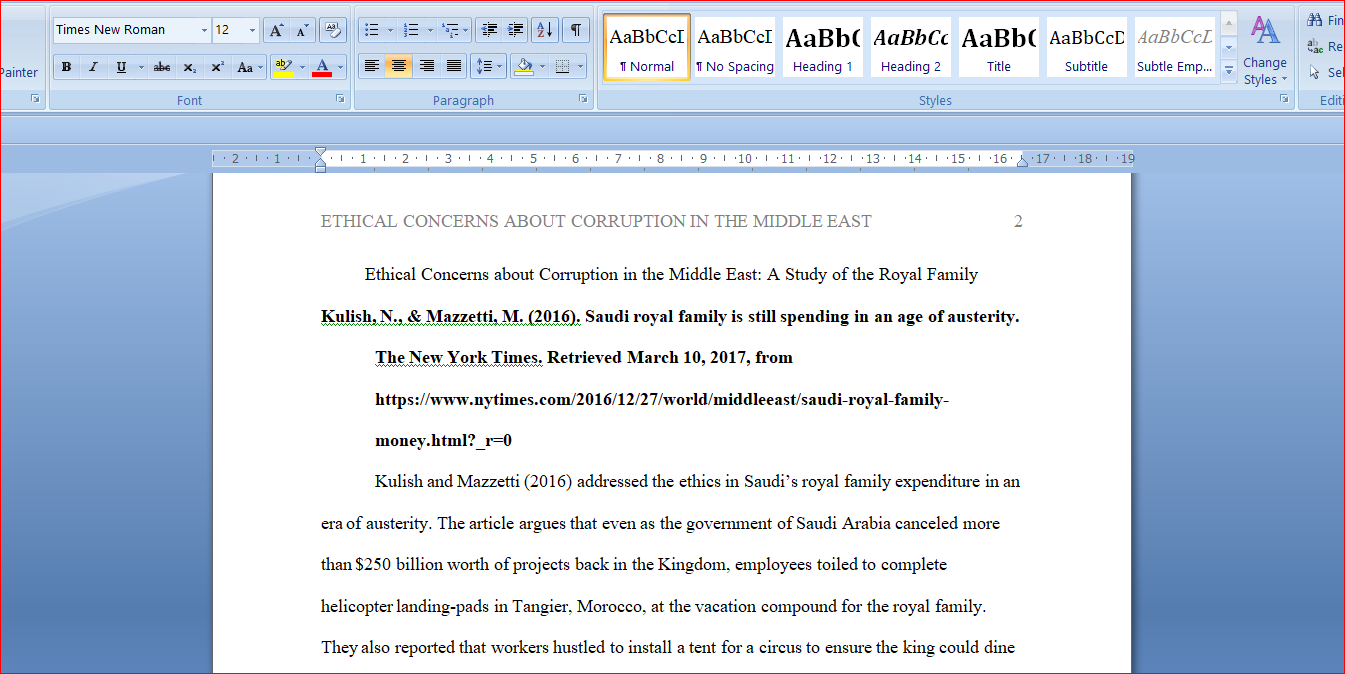Toggle Strikethrough formatting
Viewport: 1345px width, 674px height.
pos(162,67)
